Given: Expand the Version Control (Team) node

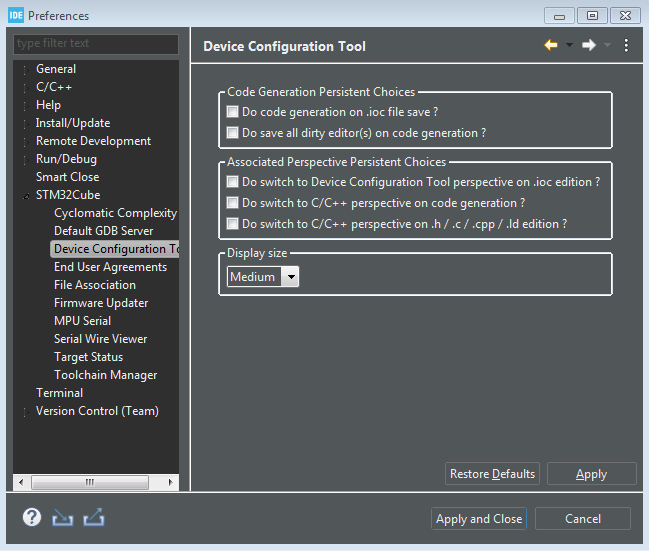Looking at the screenshot, I should [x=26, y=412].
